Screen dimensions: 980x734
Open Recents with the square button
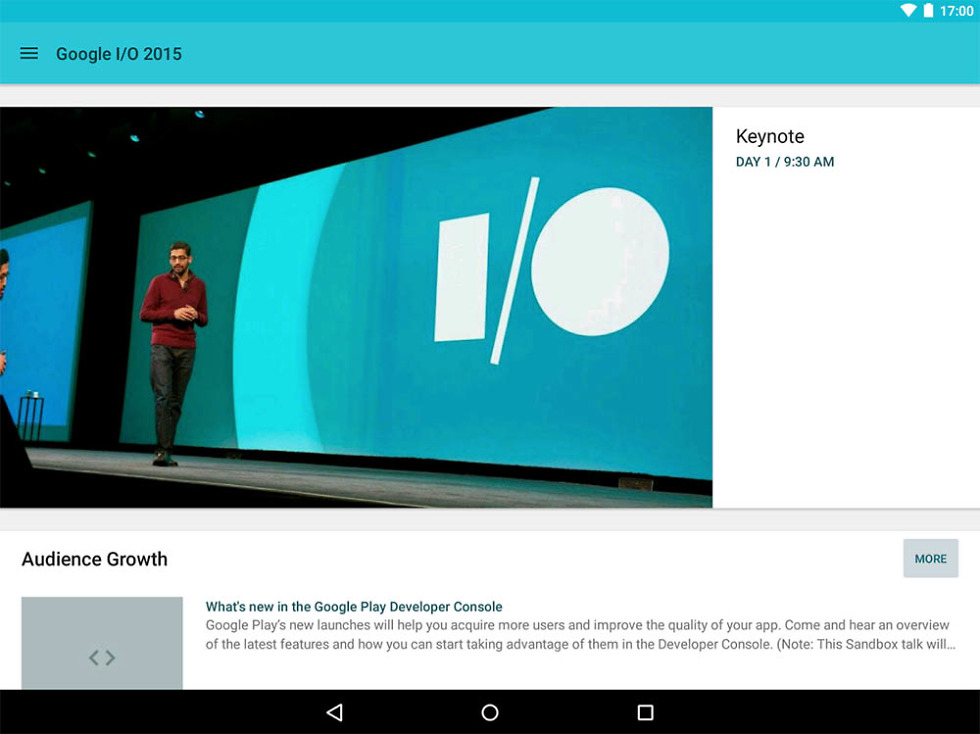645,712
